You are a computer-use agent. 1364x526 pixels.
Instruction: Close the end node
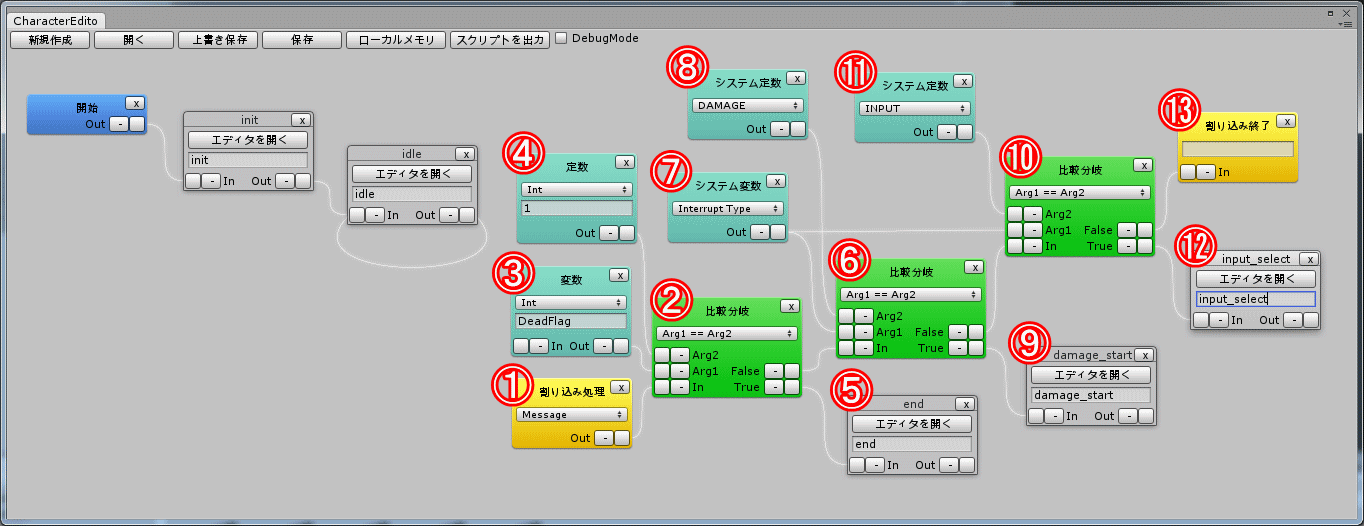(x=965, y=404)
